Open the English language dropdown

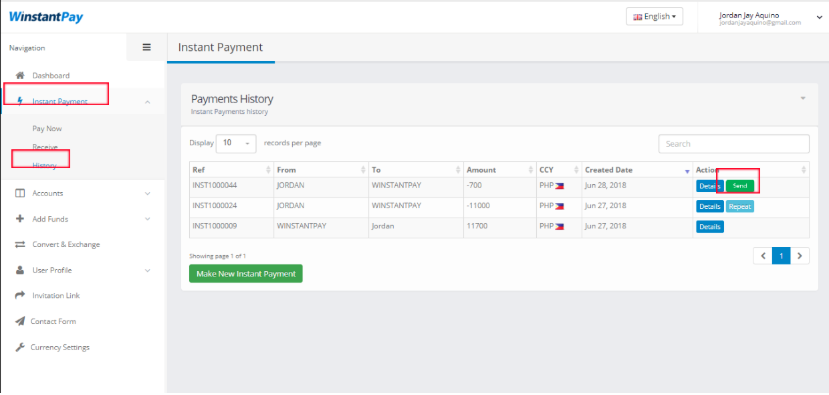pyautogui.click(x=655, y=16)
